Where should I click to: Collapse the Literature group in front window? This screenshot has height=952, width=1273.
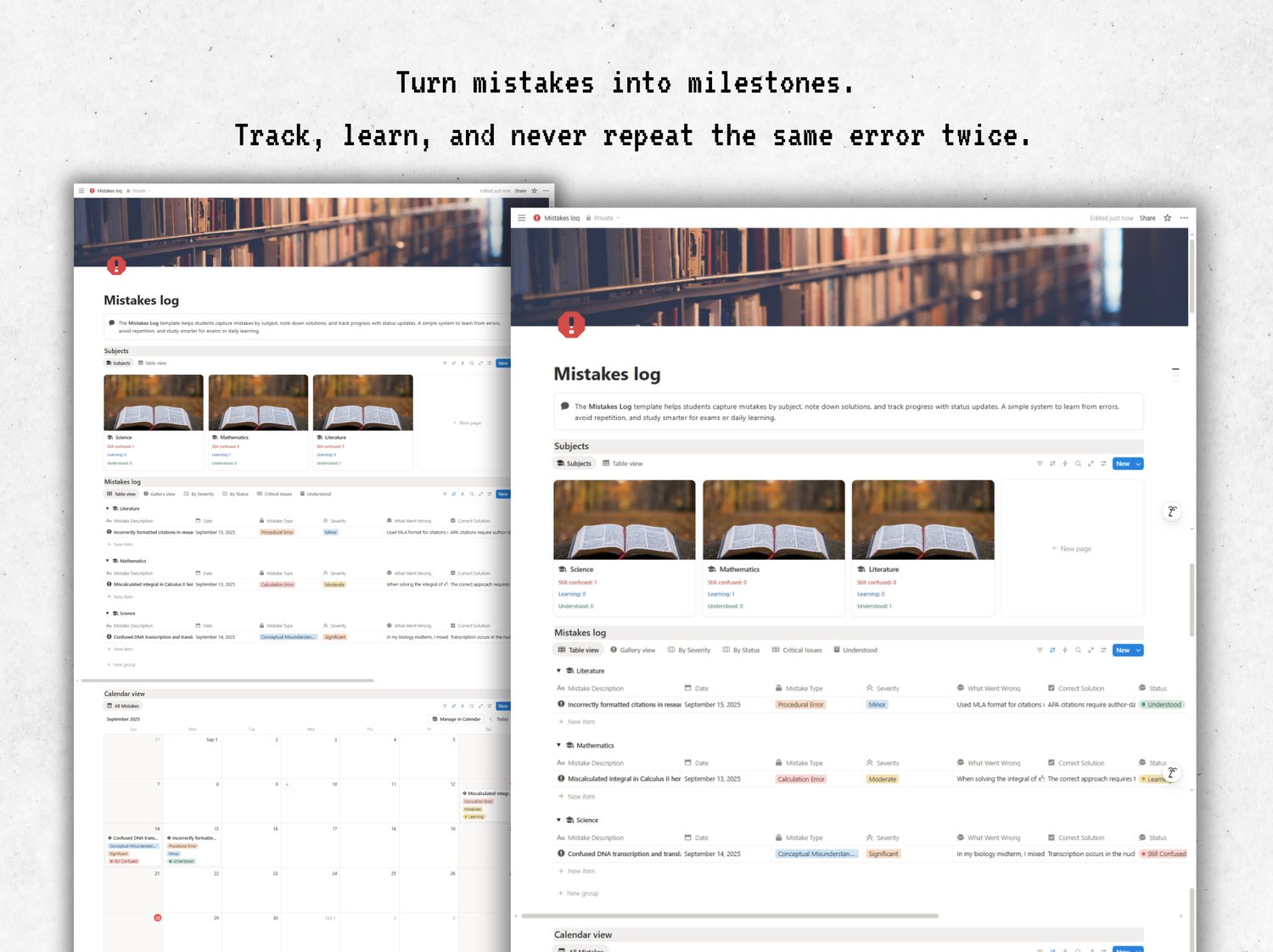558,670
